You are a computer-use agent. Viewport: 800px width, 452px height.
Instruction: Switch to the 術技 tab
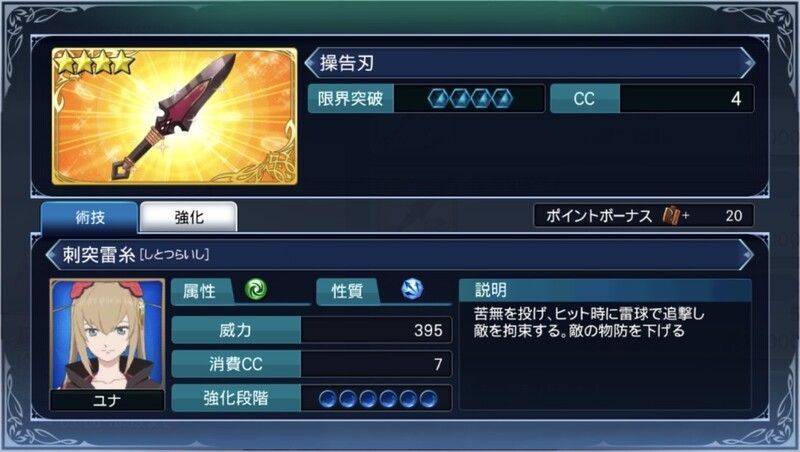tap(89, 217)
